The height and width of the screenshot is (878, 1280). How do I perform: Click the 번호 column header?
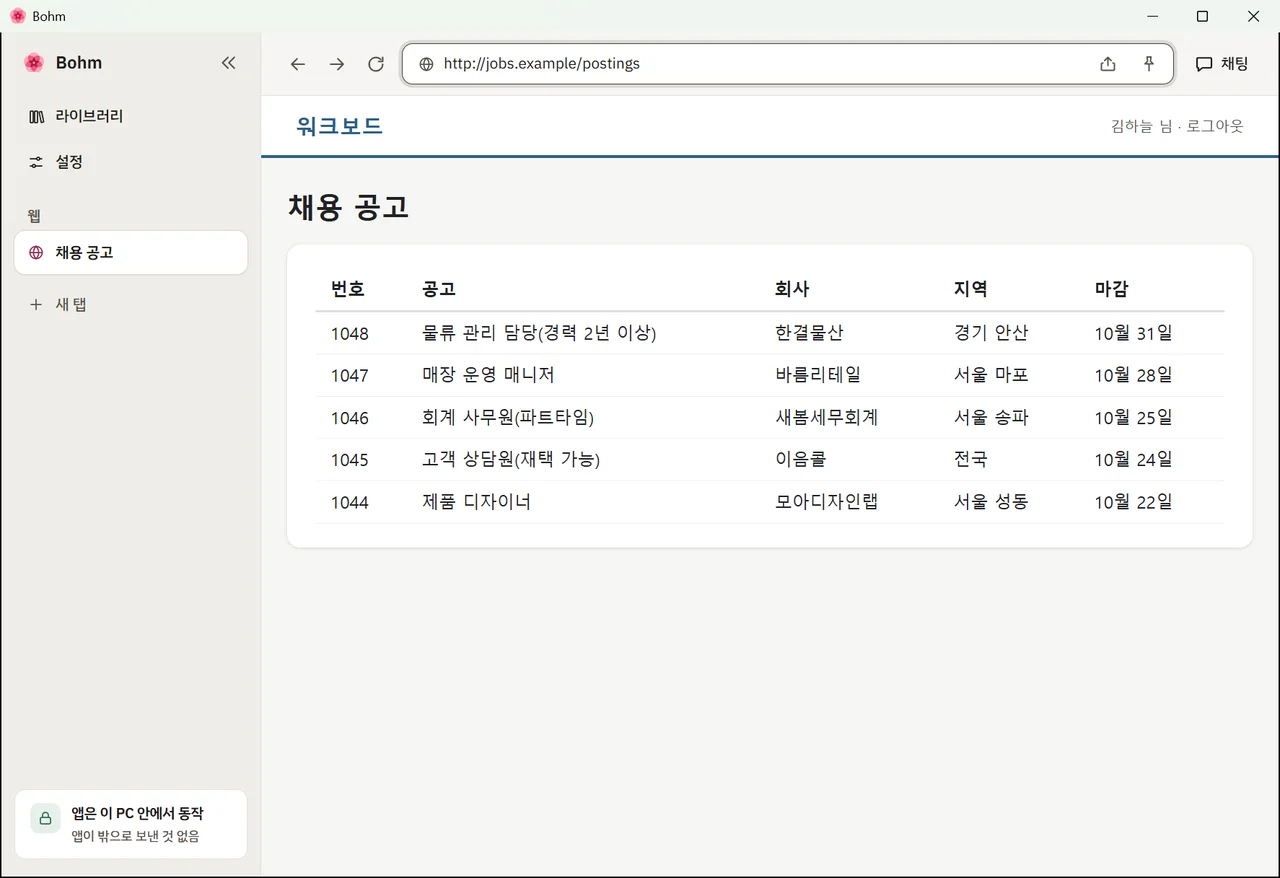click(x=348, y=289)
